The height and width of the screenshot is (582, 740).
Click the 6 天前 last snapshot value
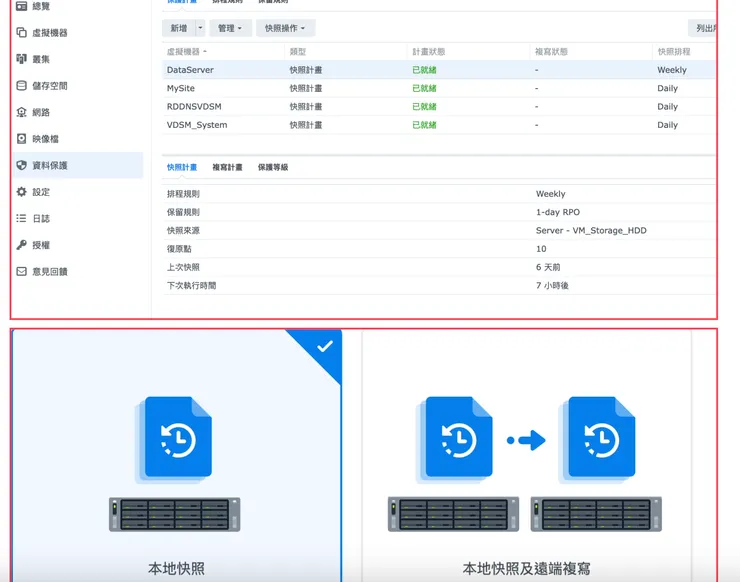click(x=548, y=268)
